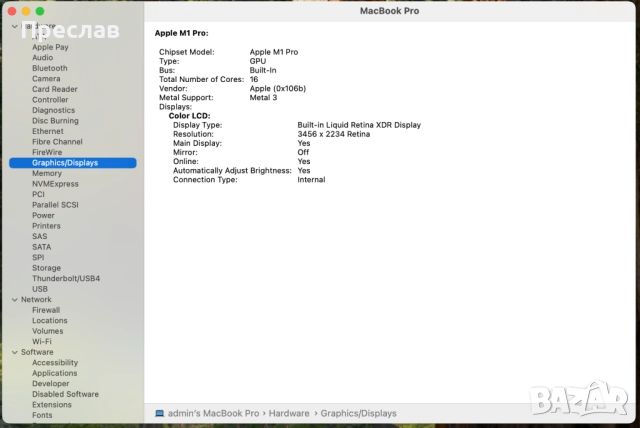The height and width of the screenshot is (428, 640).
Task: Open Firewall under Network
Action: (46, 310)
